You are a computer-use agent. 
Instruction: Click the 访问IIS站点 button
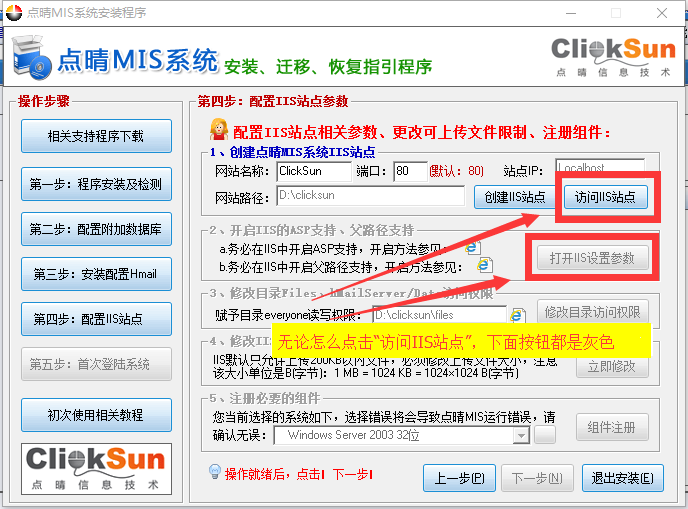pyautogui.click(x=605, y=197)
